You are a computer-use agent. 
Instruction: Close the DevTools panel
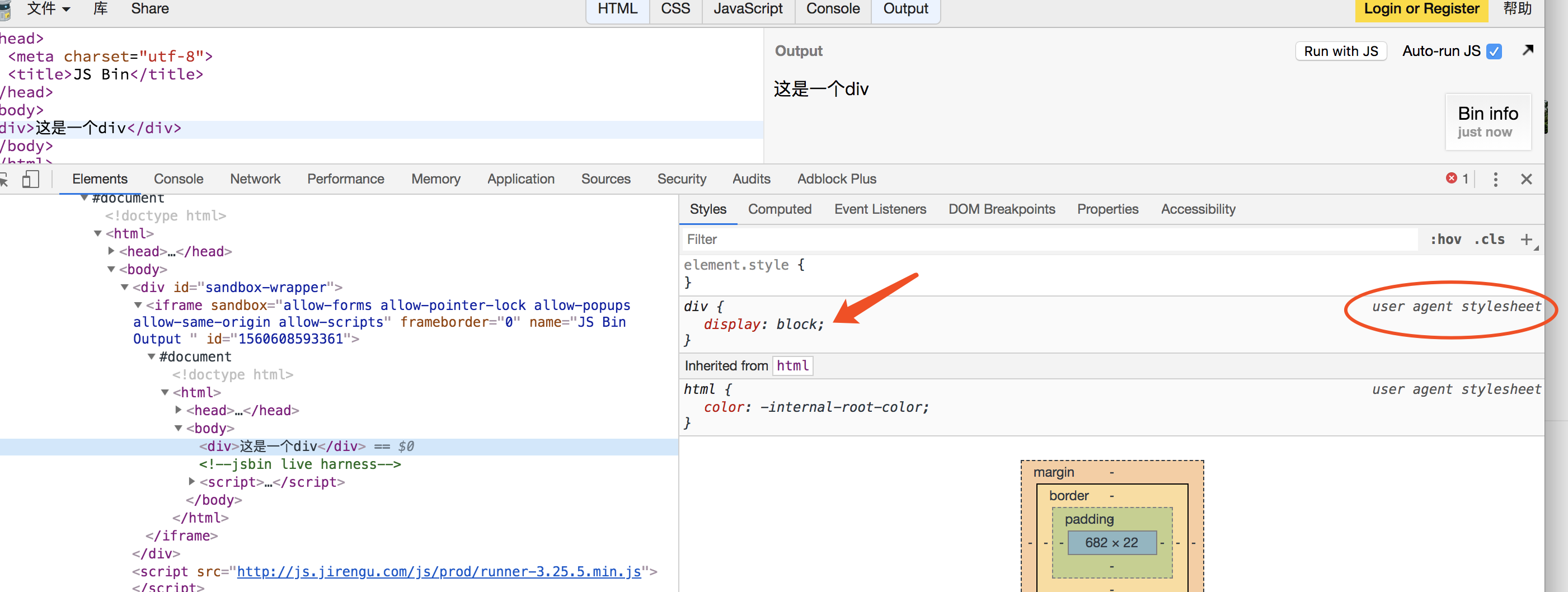[1526, 179]
